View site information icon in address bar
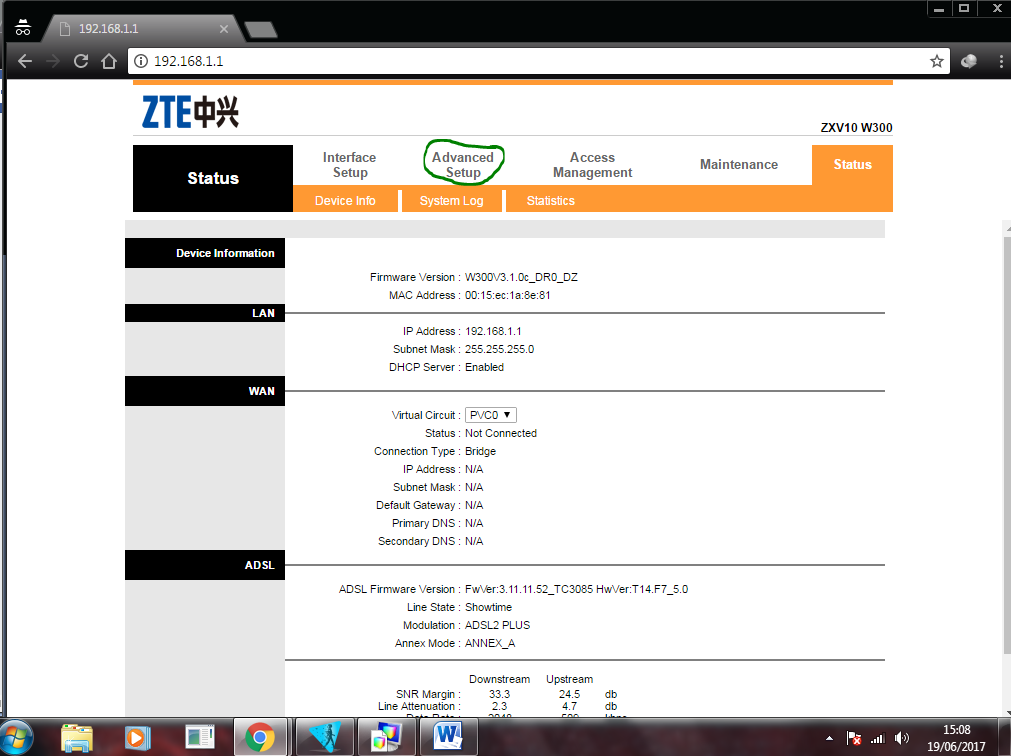The width and height of the screenshot is (1011, 756). (x=141, y=61)
